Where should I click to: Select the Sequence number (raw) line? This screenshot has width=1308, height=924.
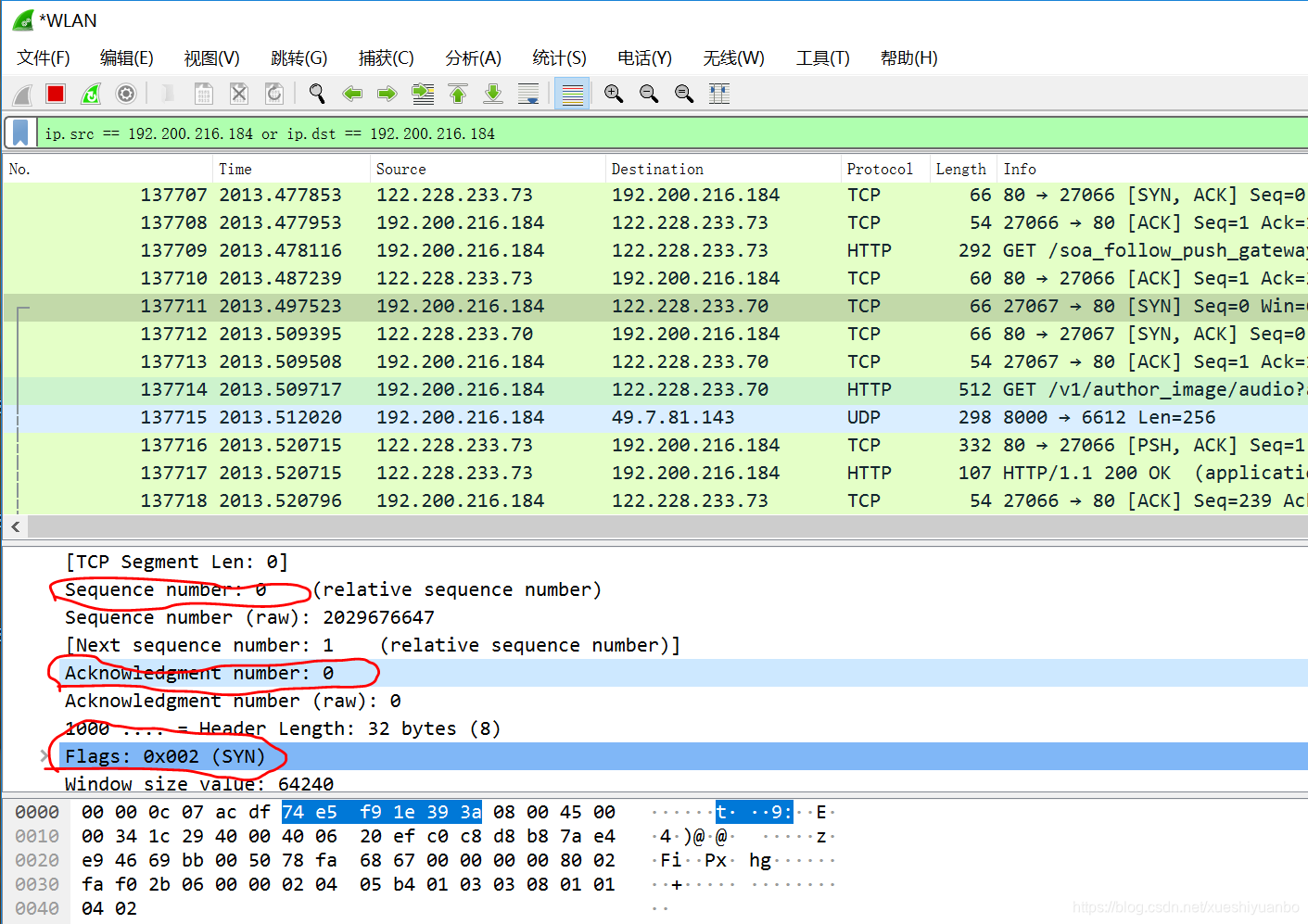pyautogui.click(x=249, y=617)
